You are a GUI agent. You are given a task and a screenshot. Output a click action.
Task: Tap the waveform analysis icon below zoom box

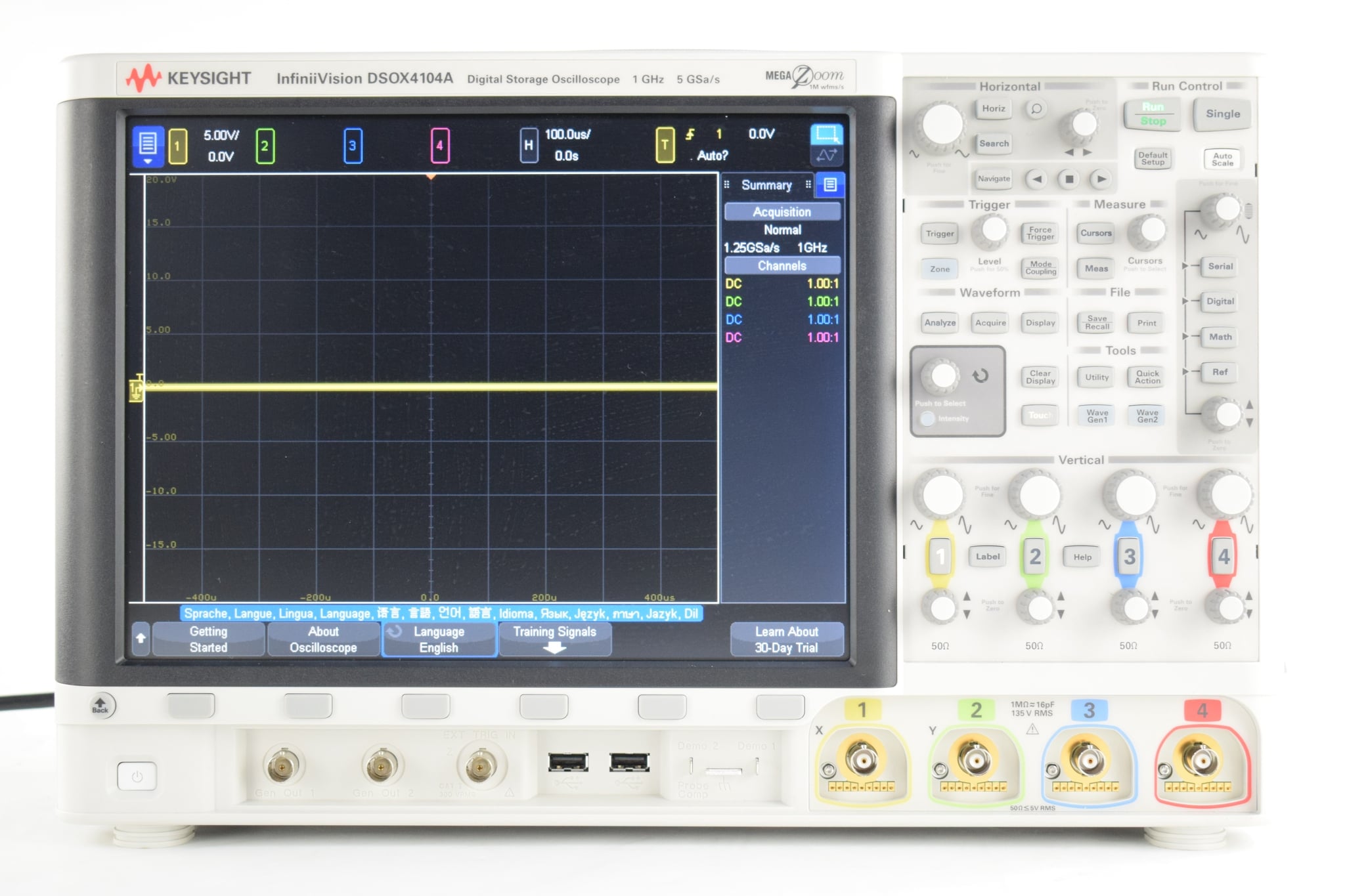tap(826, 156)
